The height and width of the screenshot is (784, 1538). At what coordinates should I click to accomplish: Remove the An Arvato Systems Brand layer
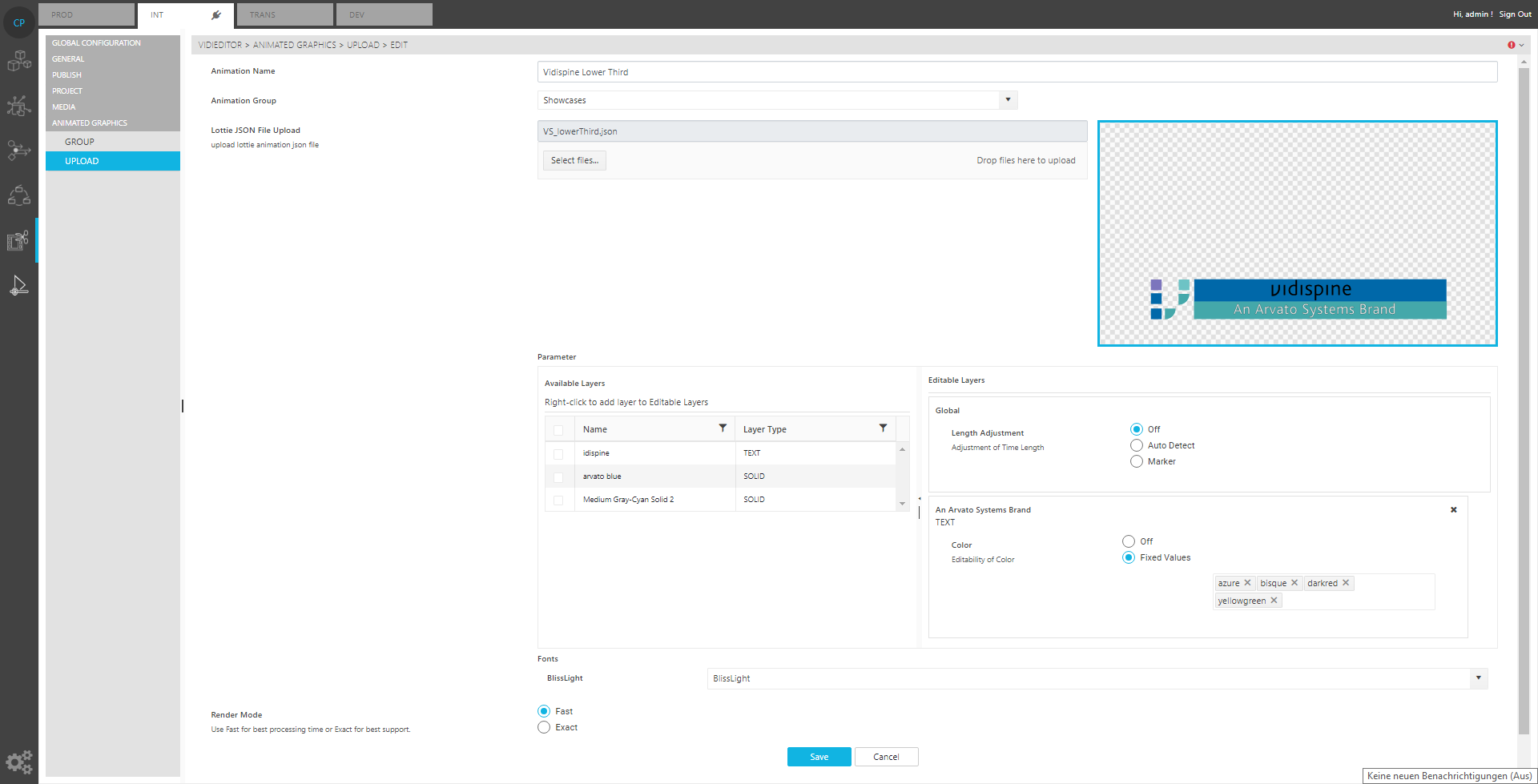coord(1453,510)
